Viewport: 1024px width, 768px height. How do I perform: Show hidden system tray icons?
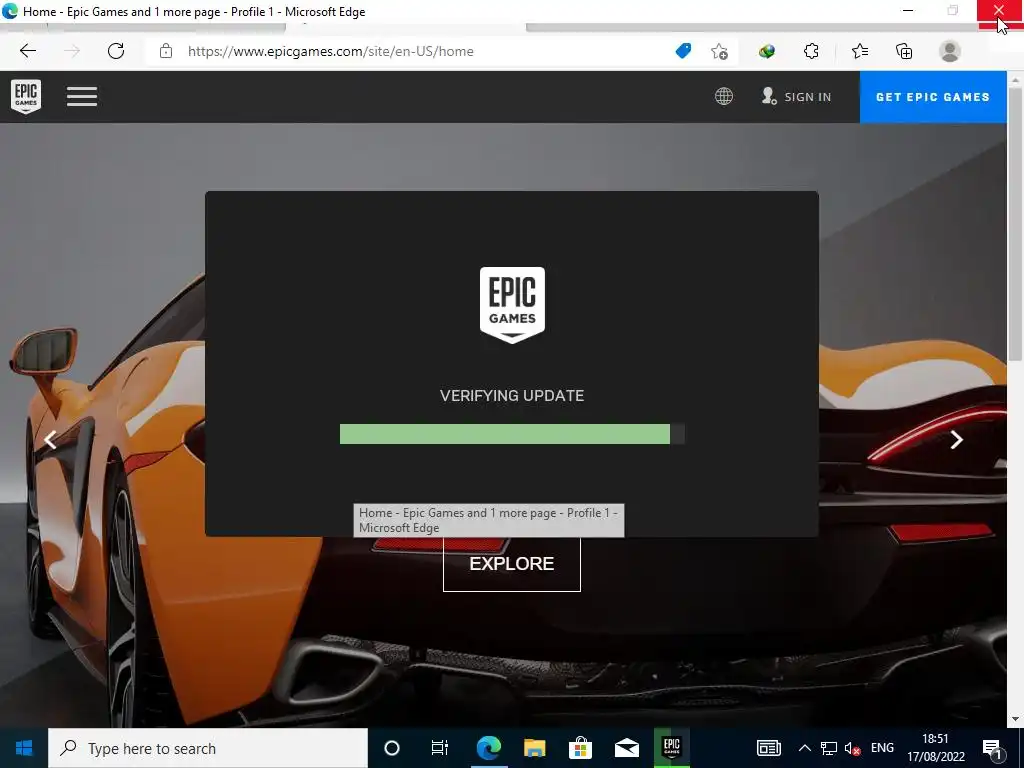[x=805, y=748]
